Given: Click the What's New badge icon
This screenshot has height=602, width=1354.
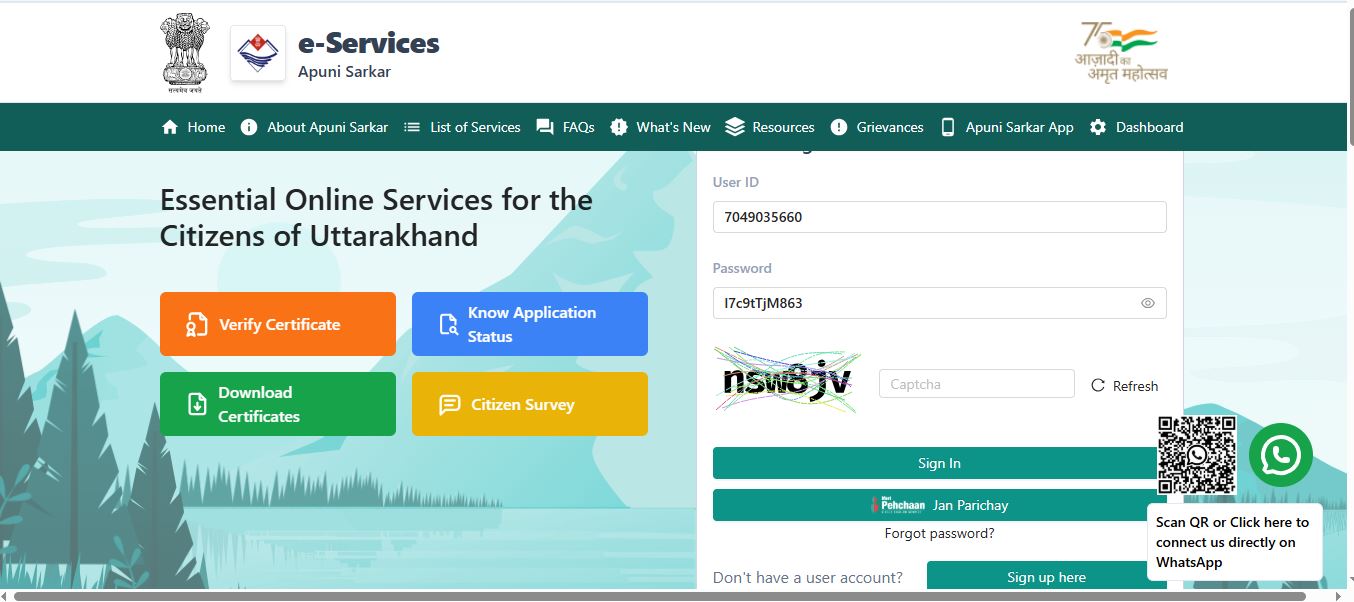Looking at the screenshot, I should coord(619,127).
